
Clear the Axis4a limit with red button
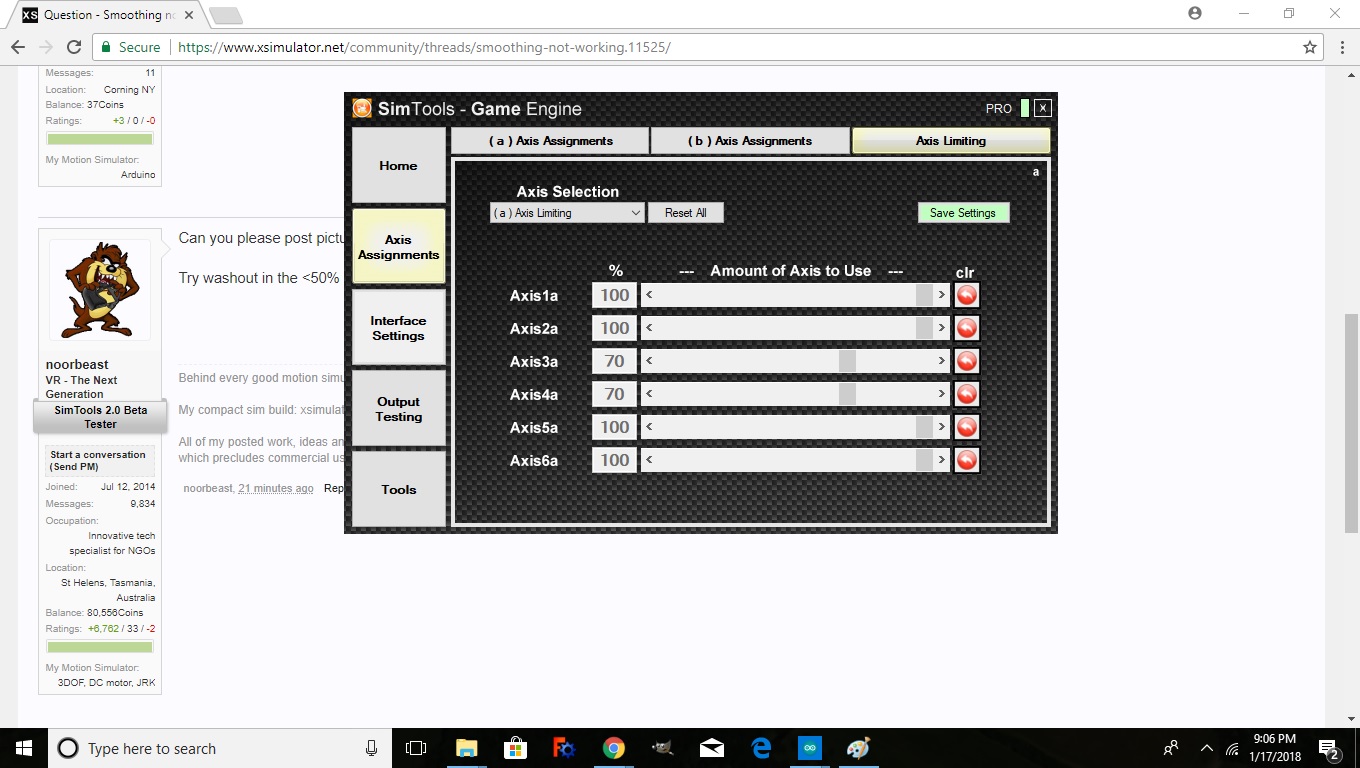tap(967, 394)
